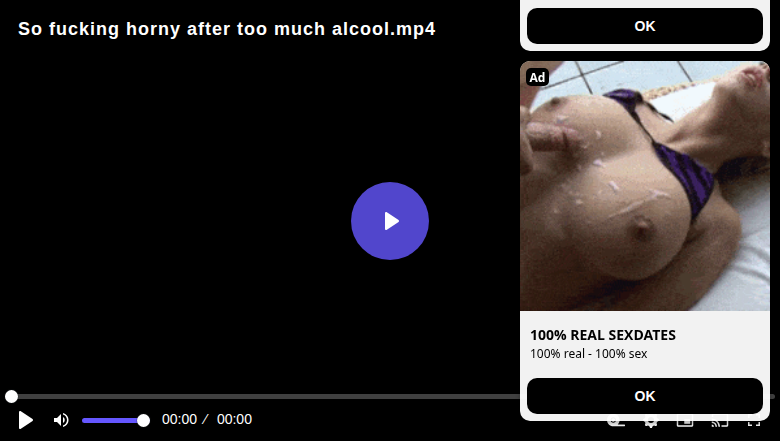Viewport: 780px width, 441px height.
Task: Click the cast to device icon
Action: coord(720,423)
